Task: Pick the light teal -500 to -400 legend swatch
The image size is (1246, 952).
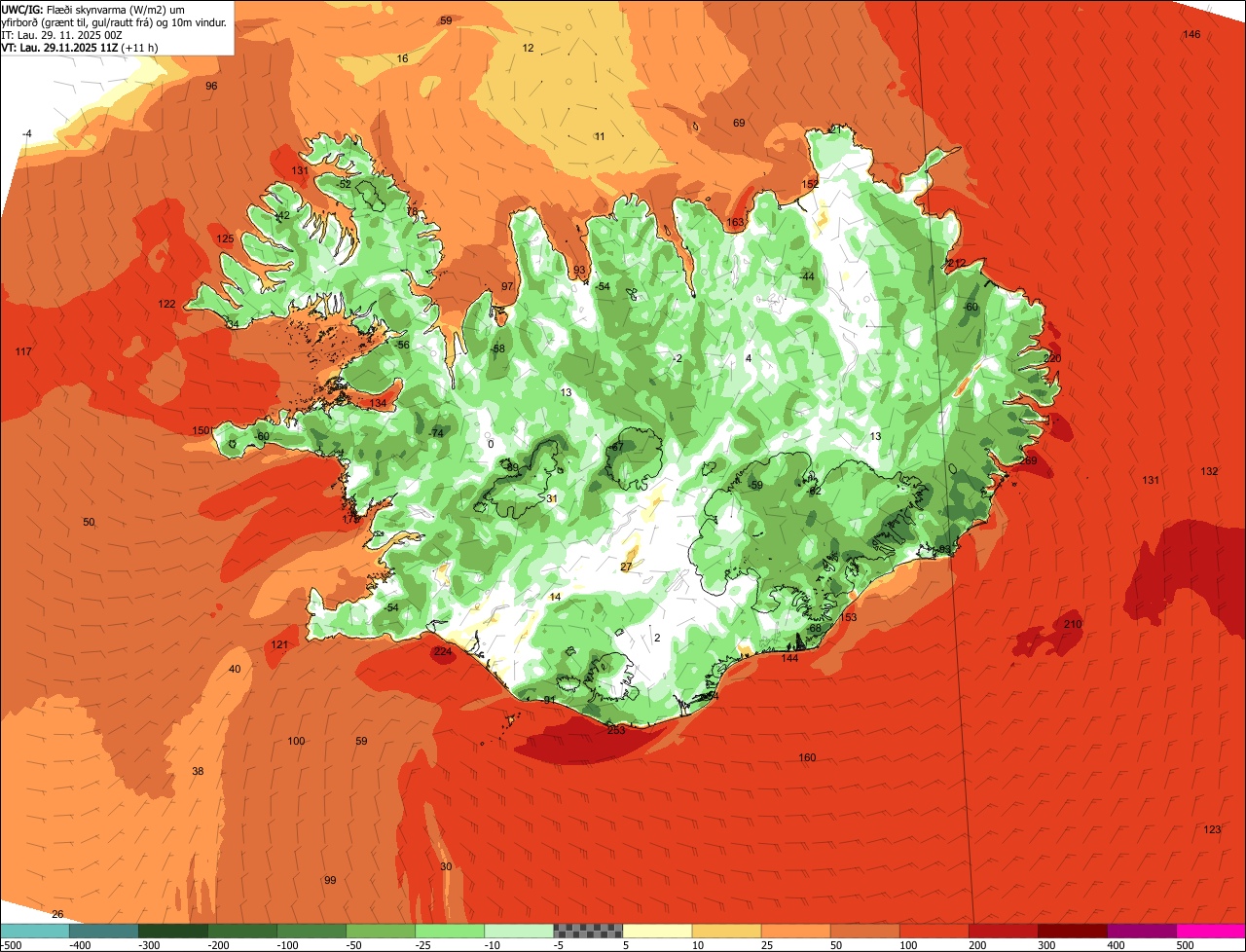Action: 35,931
